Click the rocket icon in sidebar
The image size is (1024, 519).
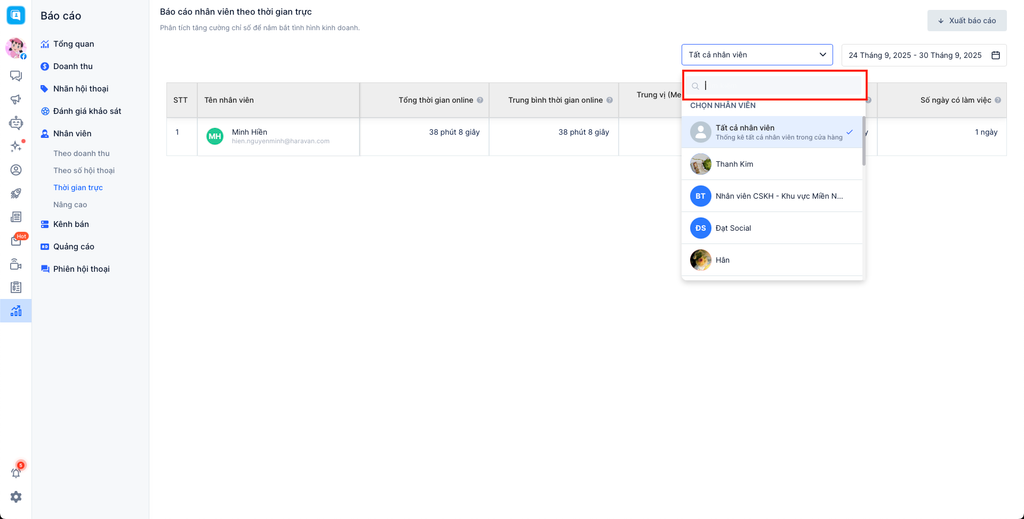point(16,193)
